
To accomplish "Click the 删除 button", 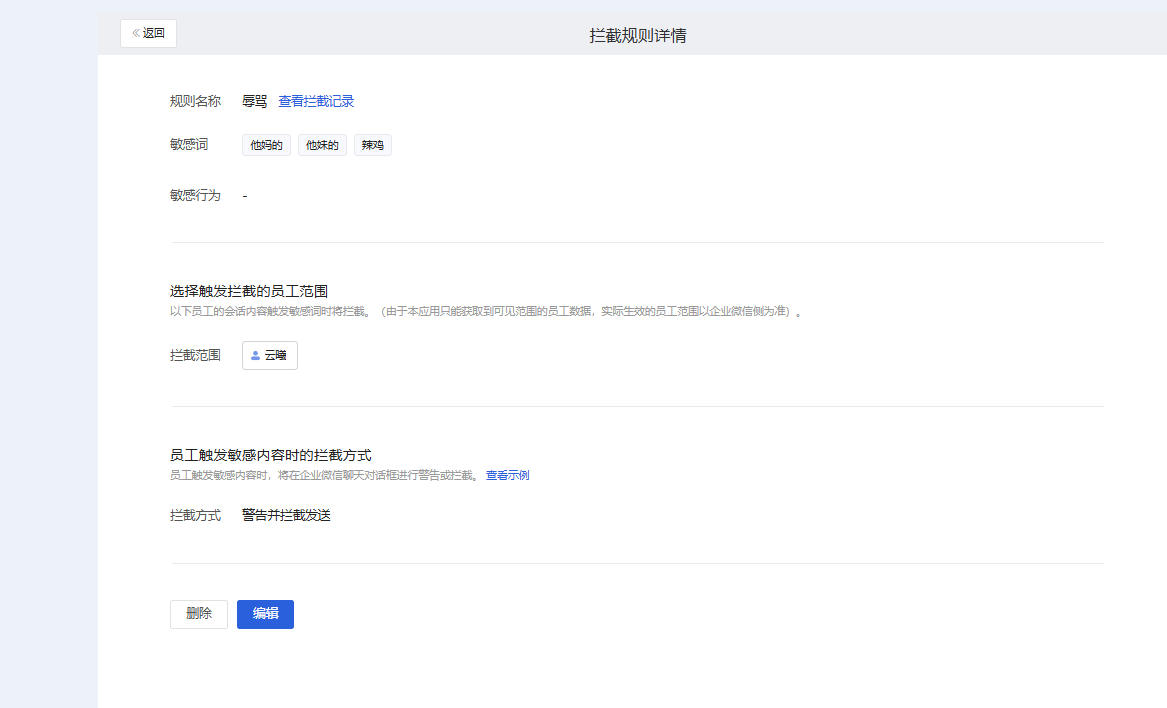I will coord(199,614).
